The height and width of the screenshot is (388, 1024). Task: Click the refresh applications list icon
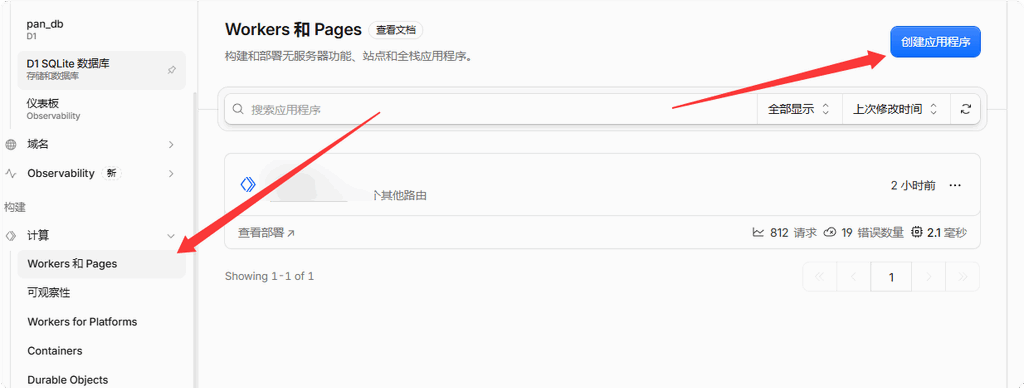coord(965,109)
